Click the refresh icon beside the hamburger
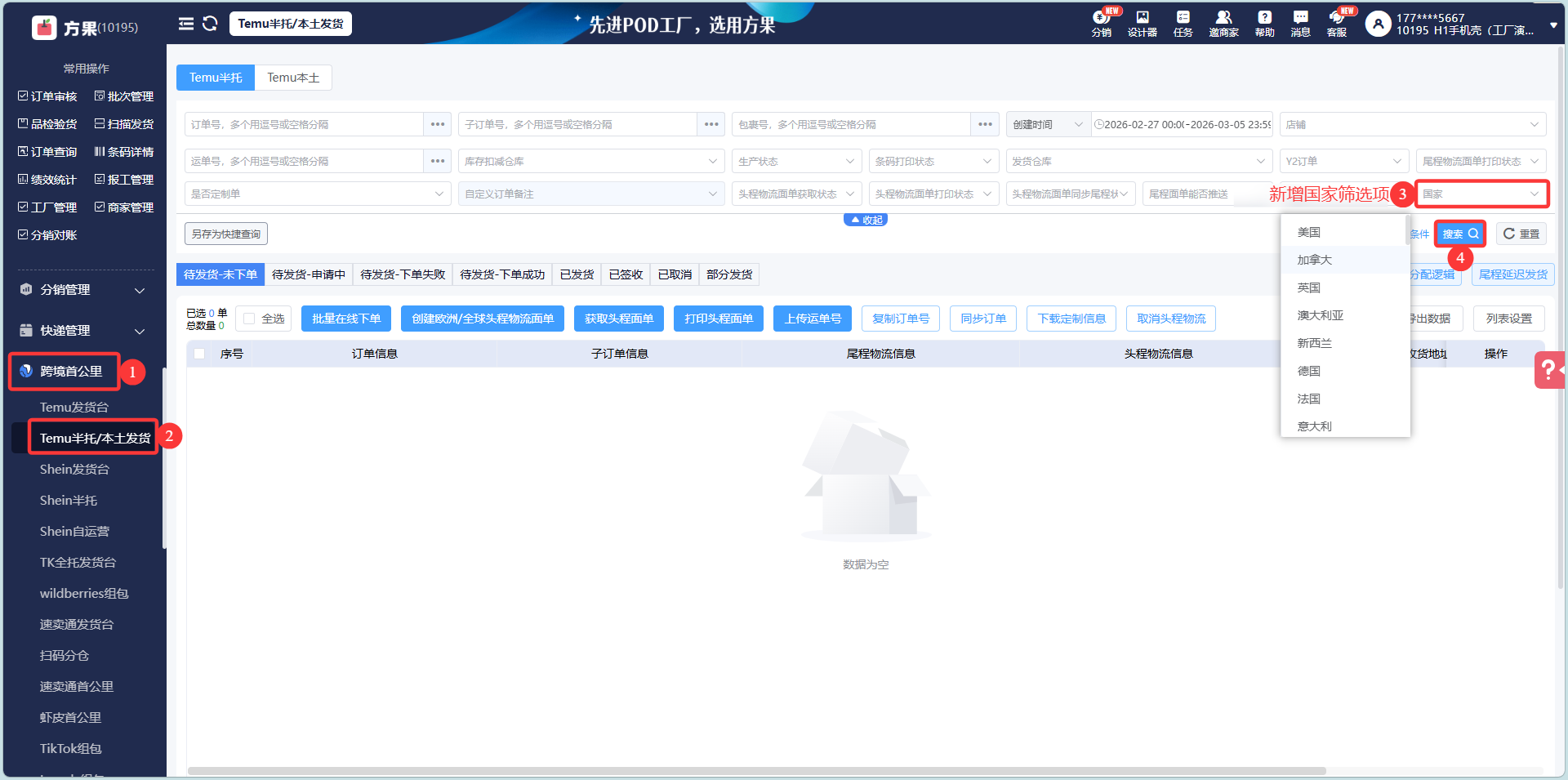The image size is (1568, 780). tap(210, 24)
